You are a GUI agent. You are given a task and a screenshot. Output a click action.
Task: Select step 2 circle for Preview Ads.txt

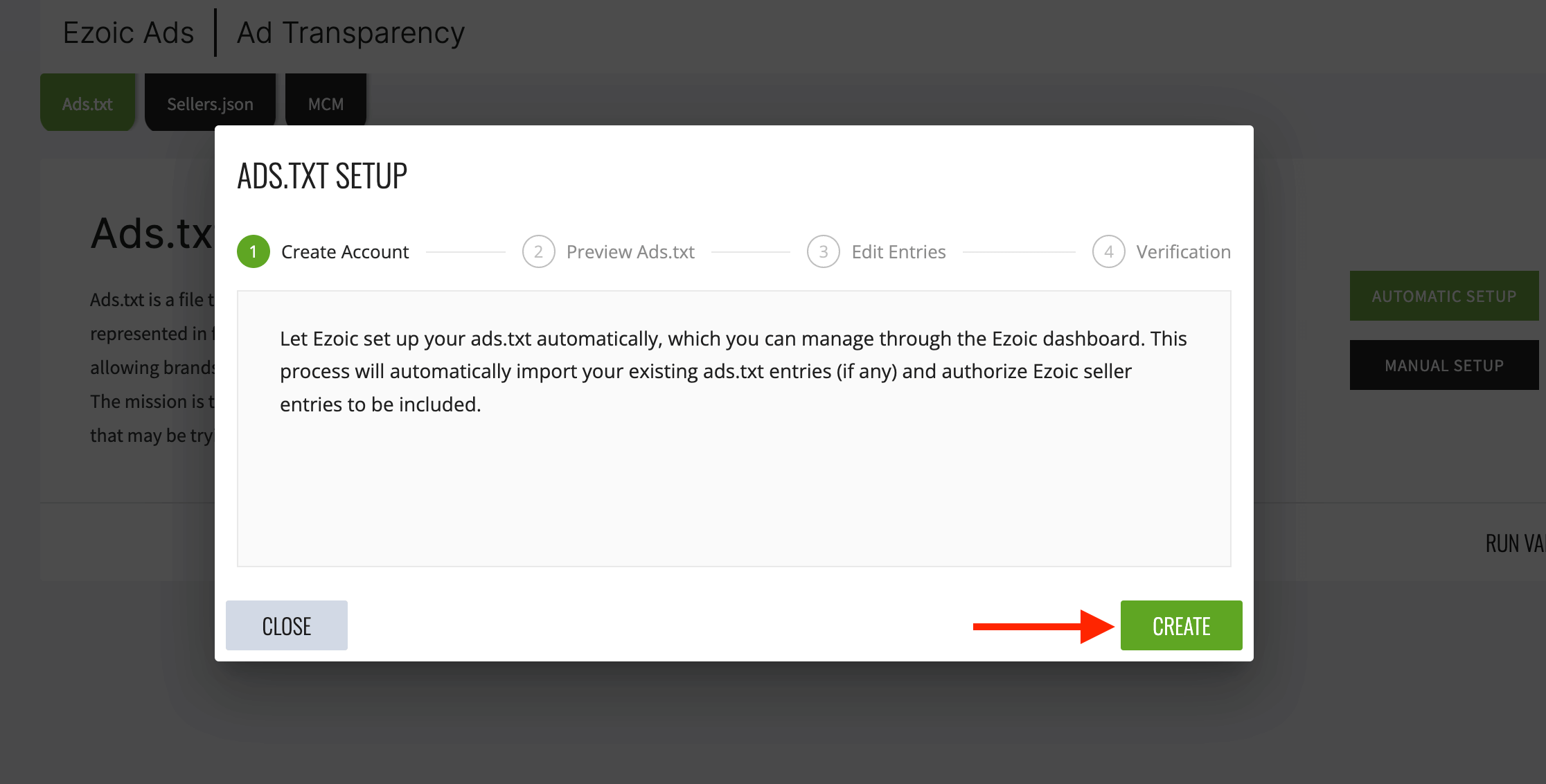click(538, 251)
